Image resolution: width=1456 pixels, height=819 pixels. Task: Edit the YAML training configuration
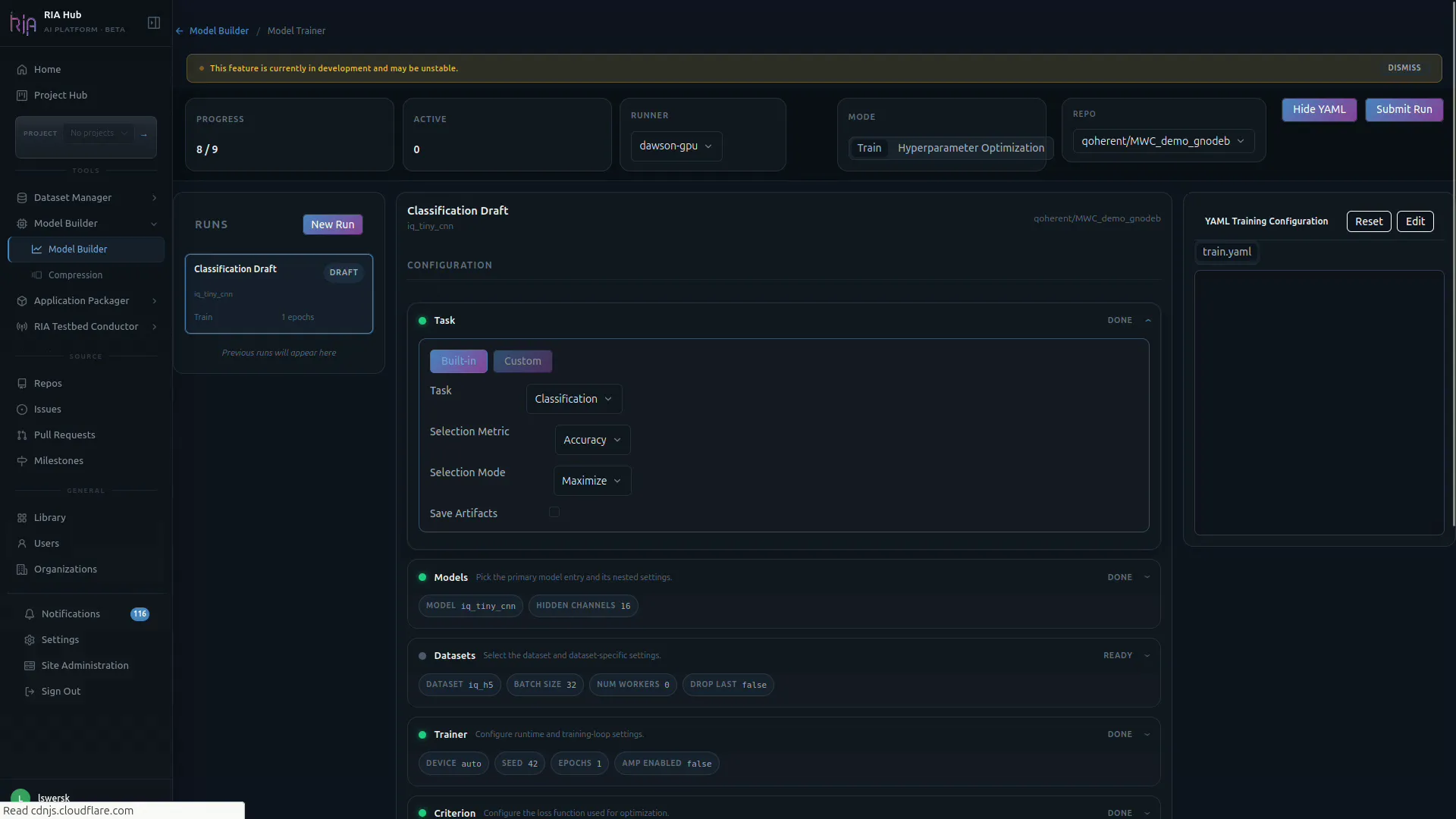pyautogui.click(x=1415, y=221)
